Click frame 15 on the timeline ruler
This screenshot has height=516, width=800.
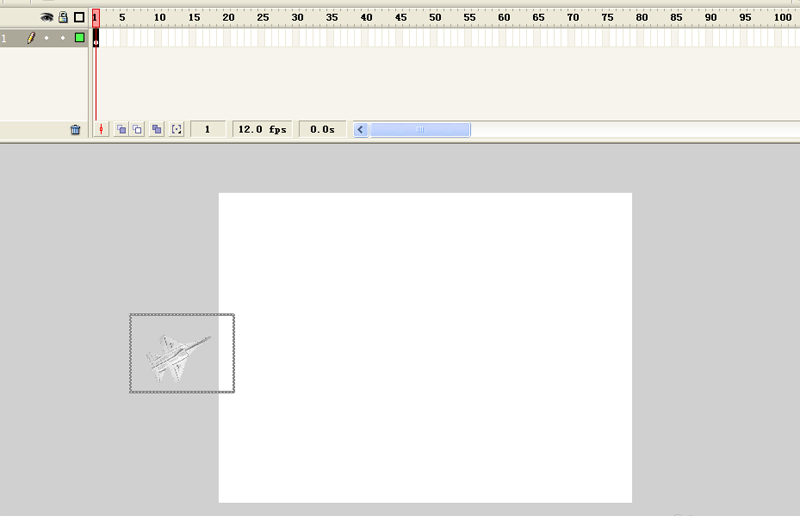coord(194,17)
